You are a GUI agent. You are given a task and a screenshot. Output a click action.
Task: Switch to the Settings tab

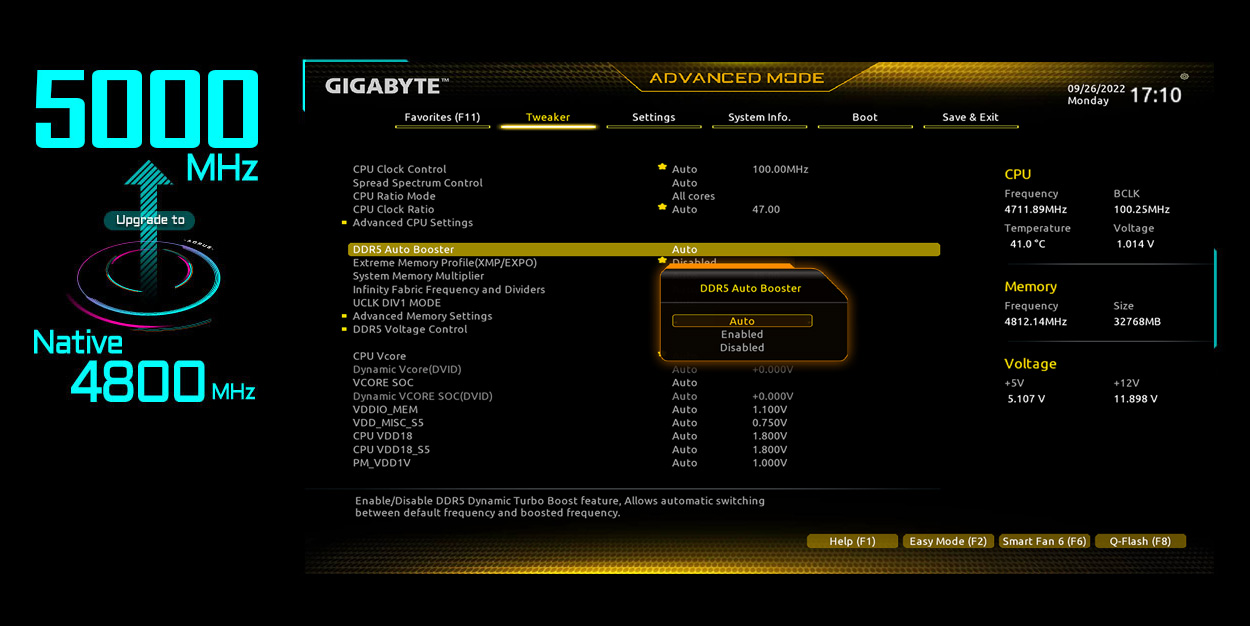point(653,118)
